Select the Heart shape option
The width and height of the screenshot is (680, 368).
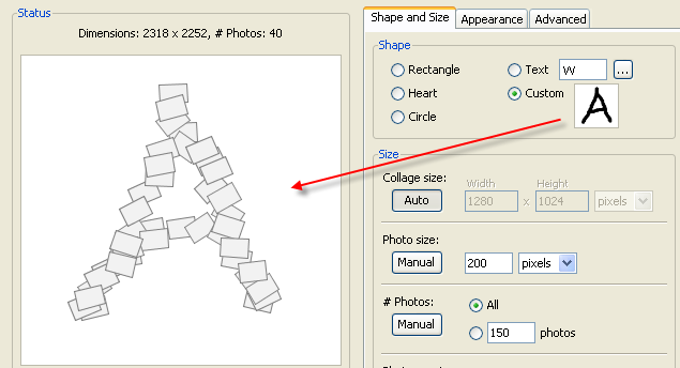[414, 93]
